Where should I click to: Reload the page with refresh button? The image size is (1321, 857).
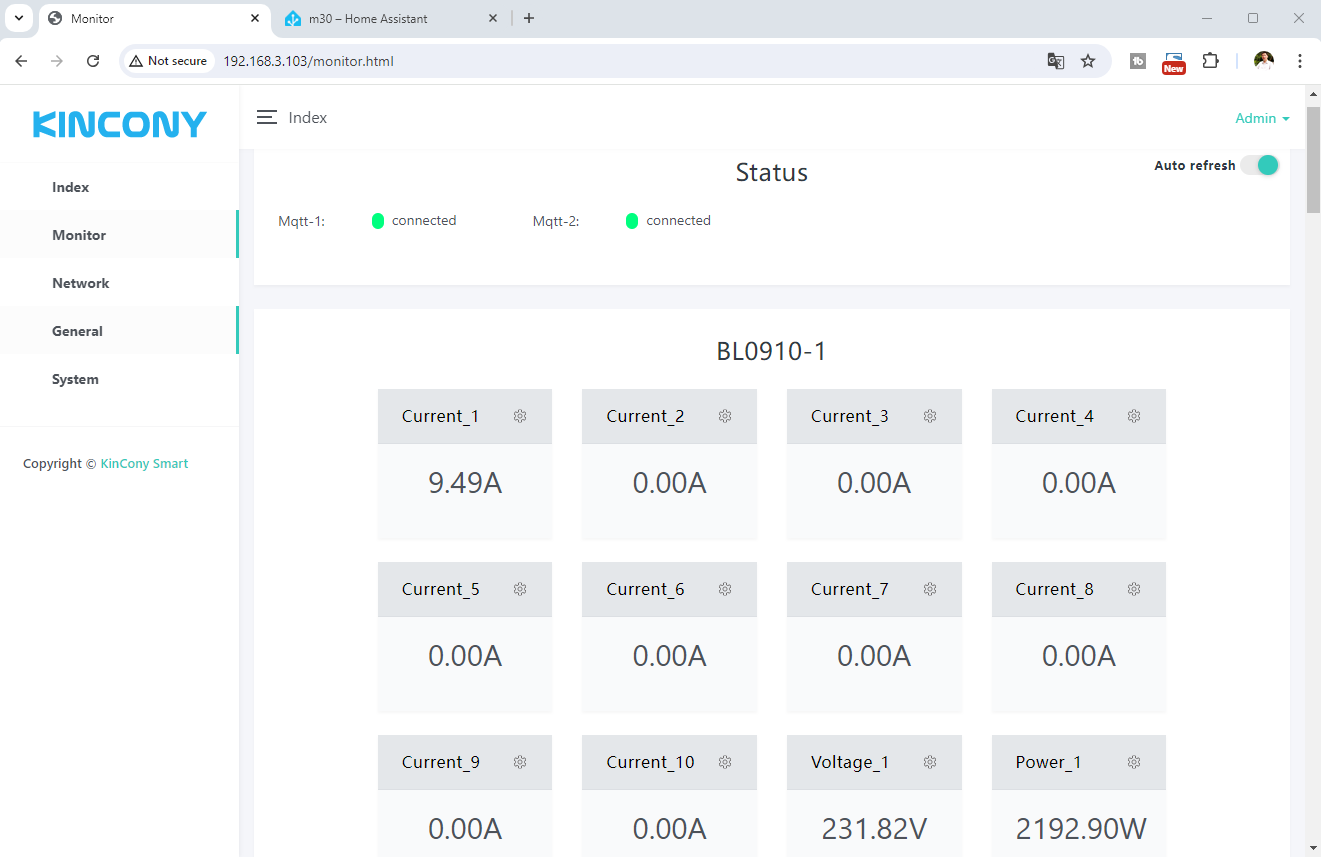[x=93, y=61]
